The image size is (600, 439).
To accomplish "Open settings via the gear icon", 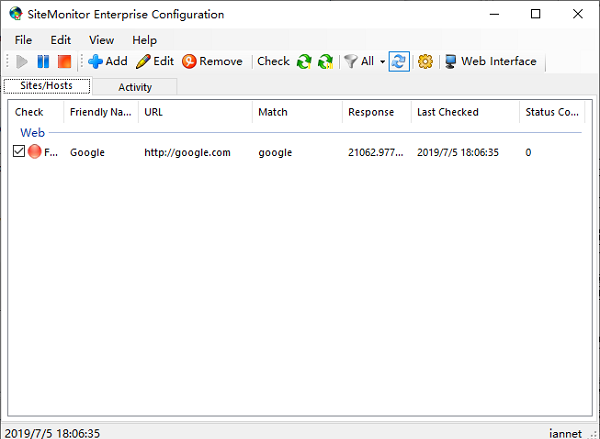I will pyautogui.click(x=425, y=61).
